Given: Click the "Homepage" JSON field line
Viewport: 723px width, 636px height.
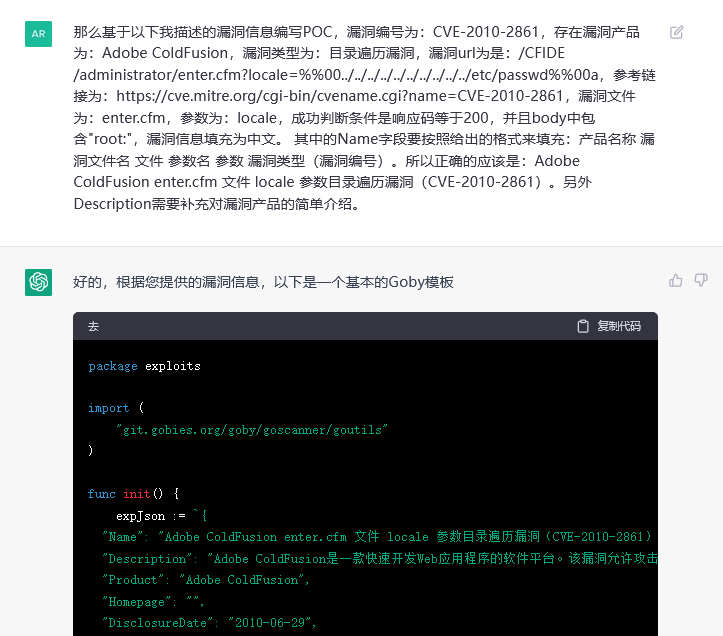Looking at the screenshot, I should 153,601.
